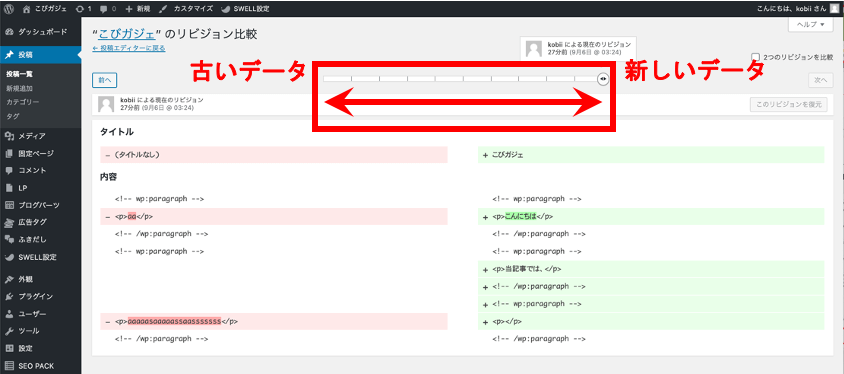Screen dimensions: 844x374
Task: Open the updates counter icon
Action: point(83,9)
